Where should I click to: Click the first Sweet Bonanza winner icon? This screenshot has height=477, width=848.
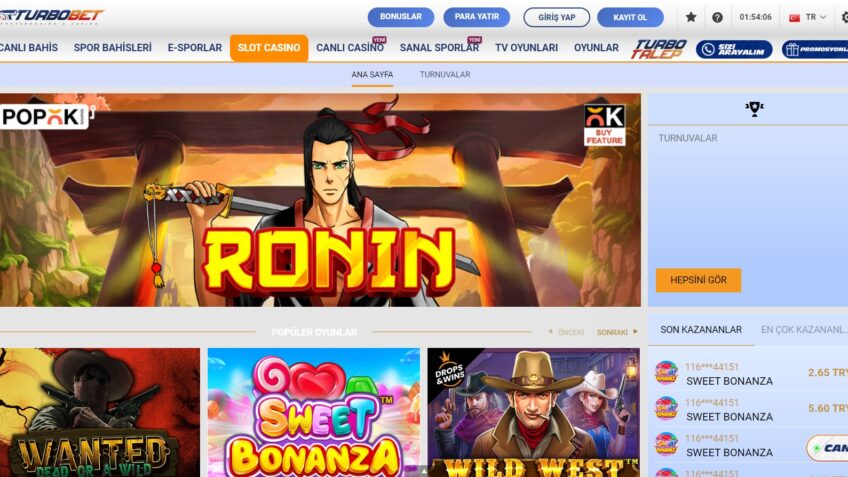tap(666, 373)
